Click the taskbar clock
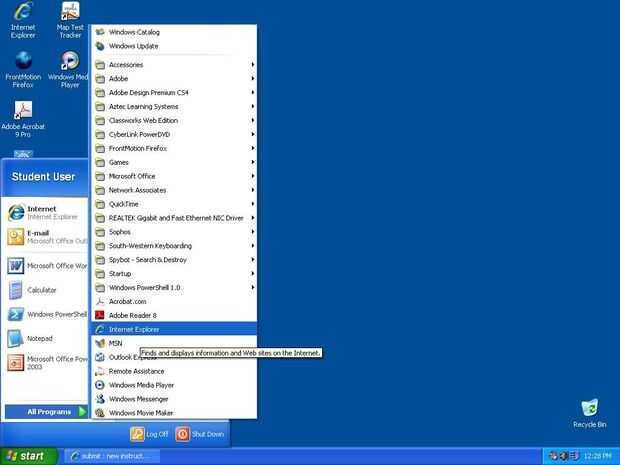The image size is (620, 465). coord(597,456)
